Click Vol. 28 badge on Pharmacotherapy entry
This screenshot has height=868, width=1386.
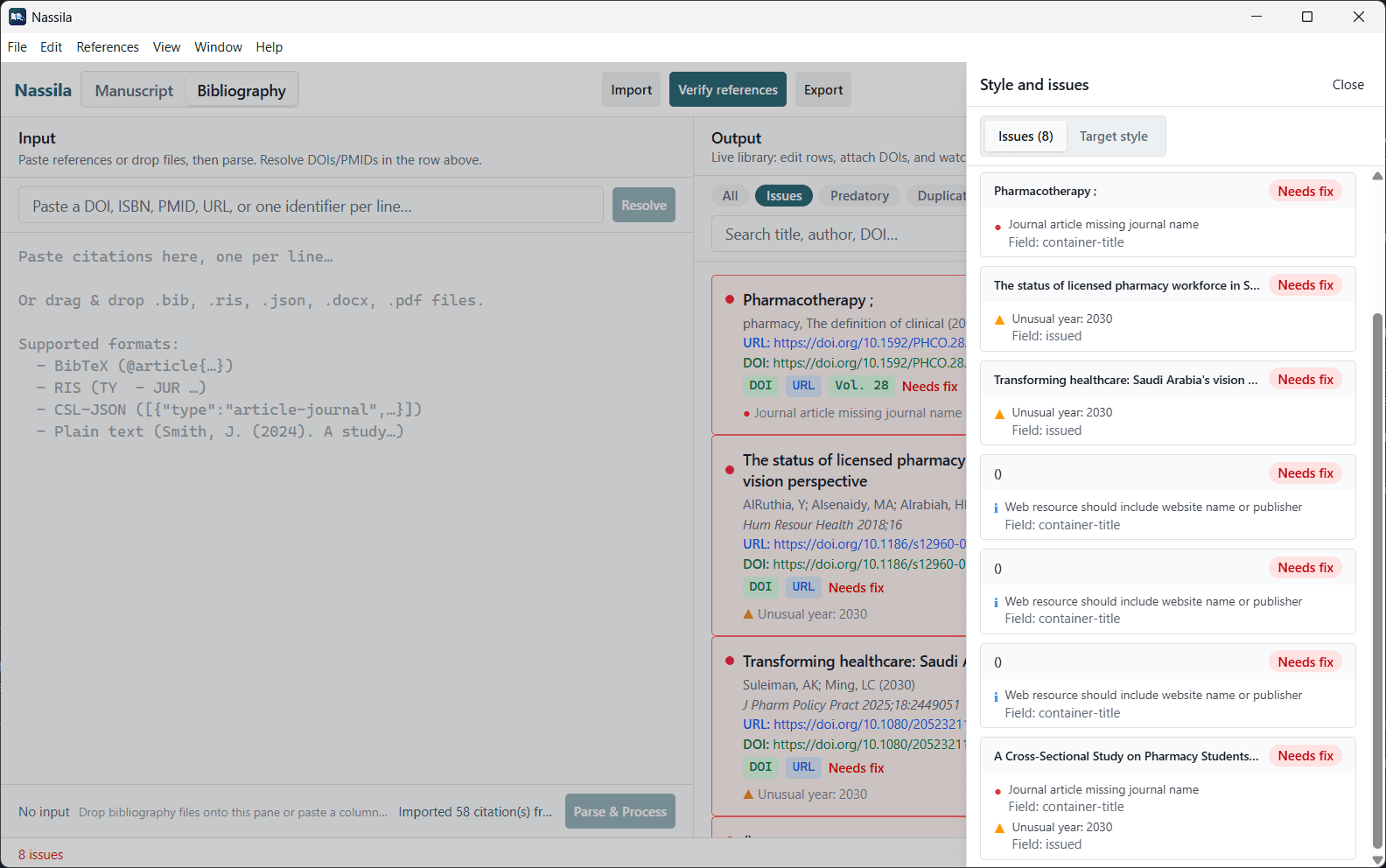click(861, 385)
